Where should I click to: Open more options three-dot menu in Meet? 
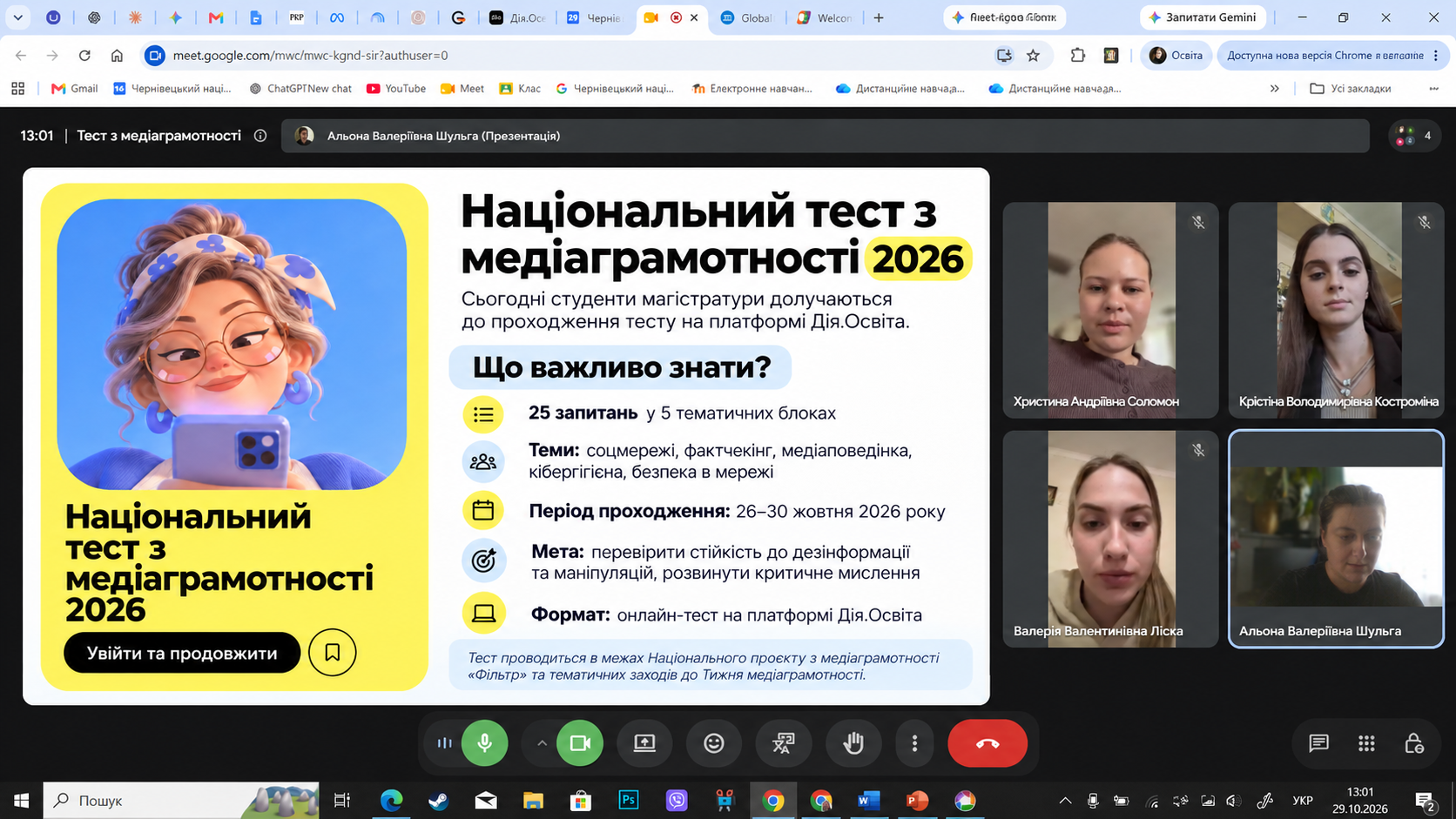914,743
